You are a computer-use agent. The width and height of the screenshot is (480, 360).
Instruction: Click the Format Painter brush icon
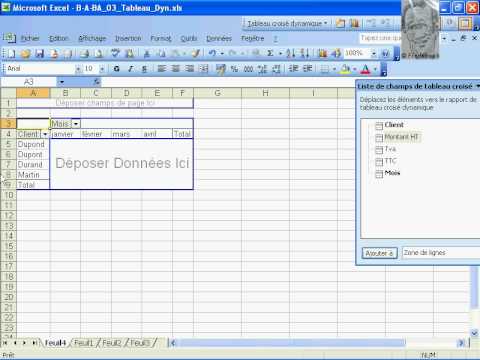[196, 53]
